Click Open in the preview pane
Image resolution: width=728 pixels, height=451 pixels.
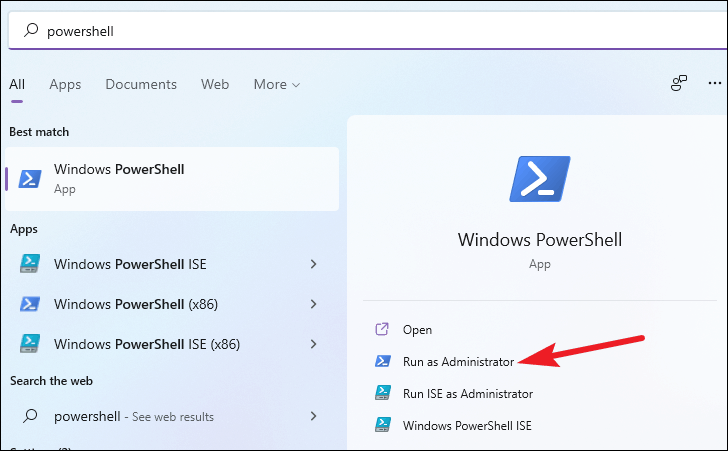[x=417, y=330]
